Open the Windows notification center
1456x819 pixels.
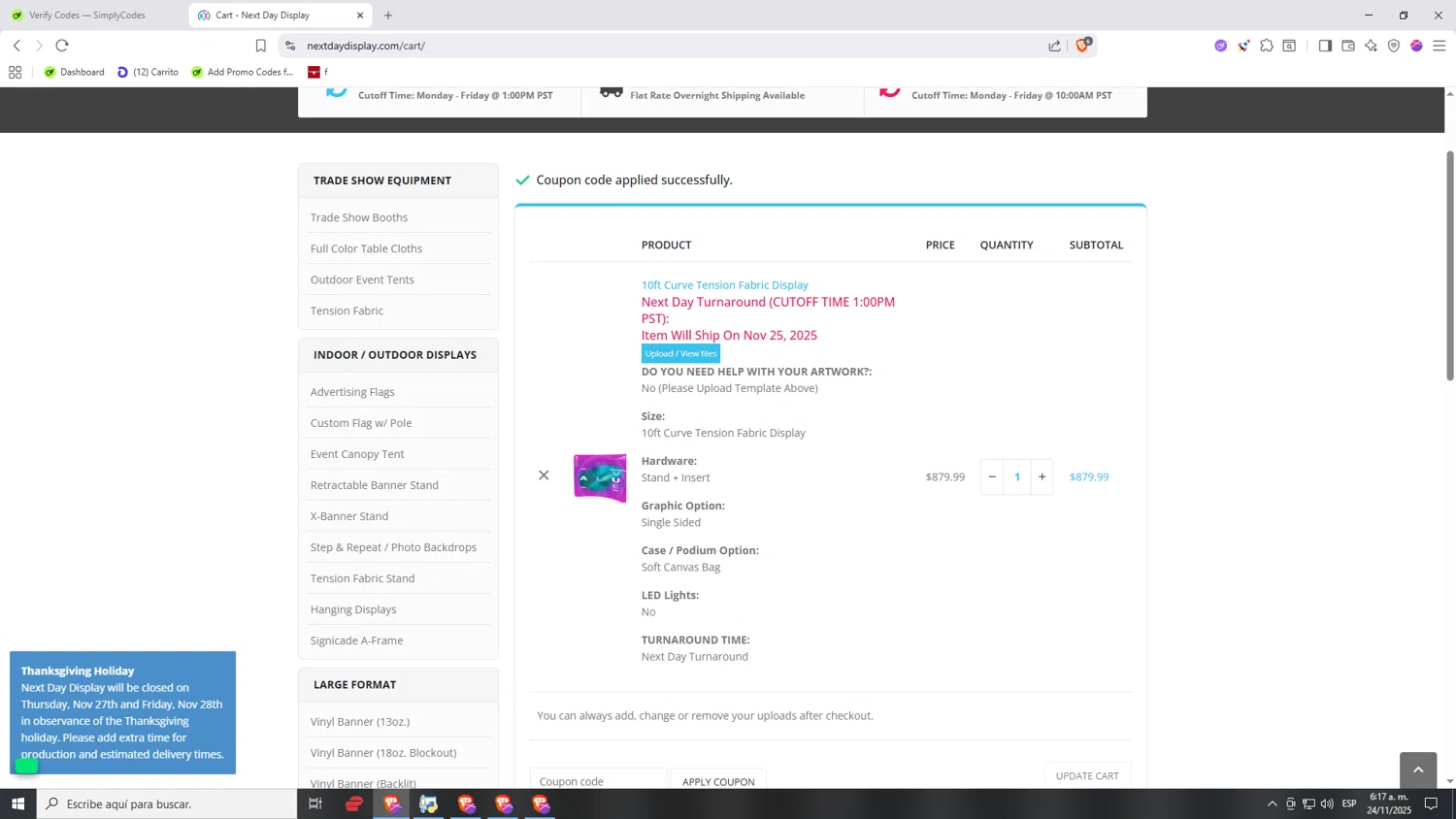coord(1431,803)
